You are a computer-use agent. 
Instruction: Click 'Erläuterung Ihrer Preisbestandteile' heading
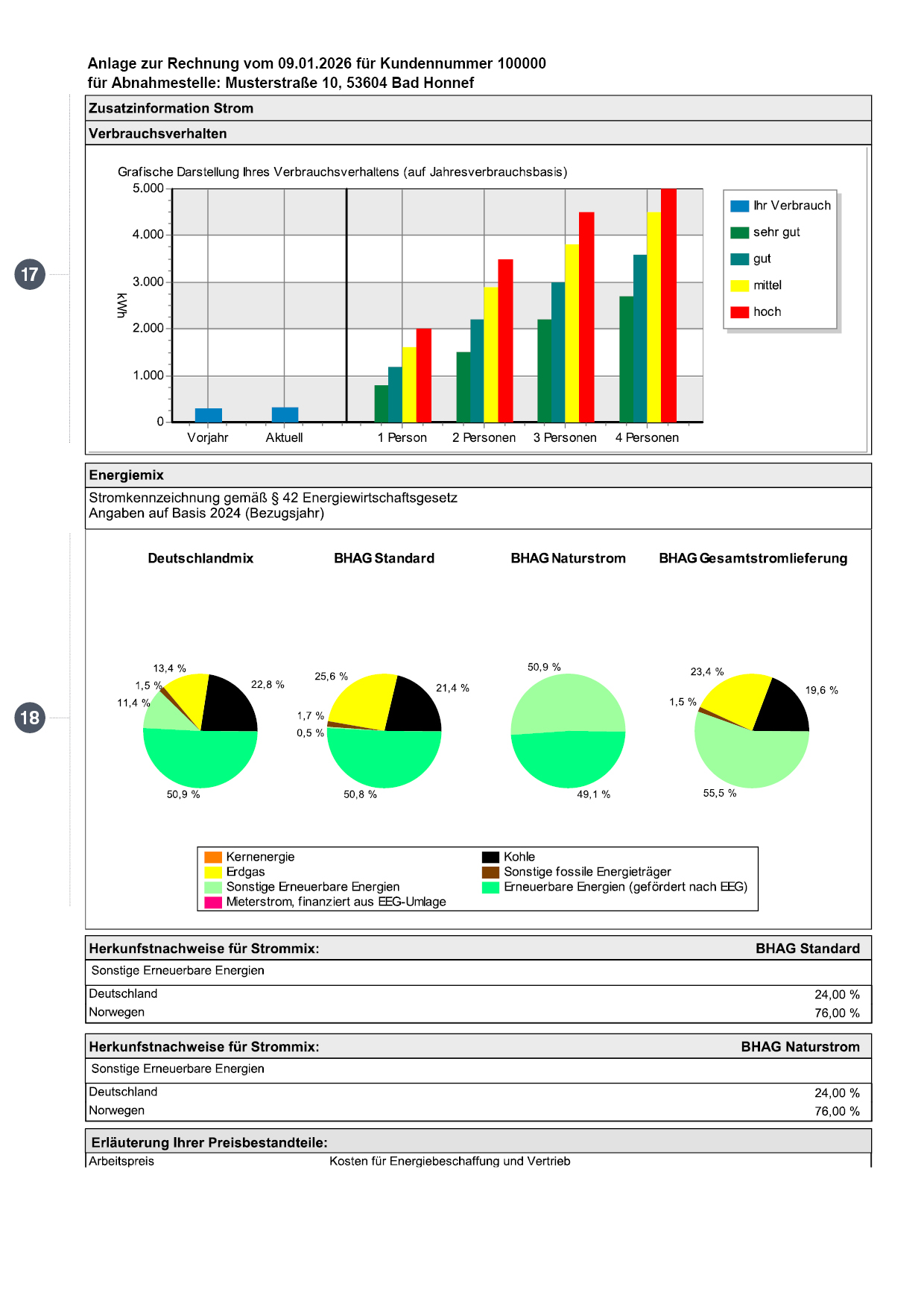[x=209, y=1142]
